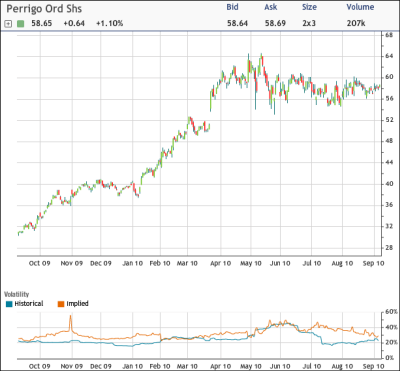Click the Volume column header
This screenshot has width=400, height=371.
[360, 7]
